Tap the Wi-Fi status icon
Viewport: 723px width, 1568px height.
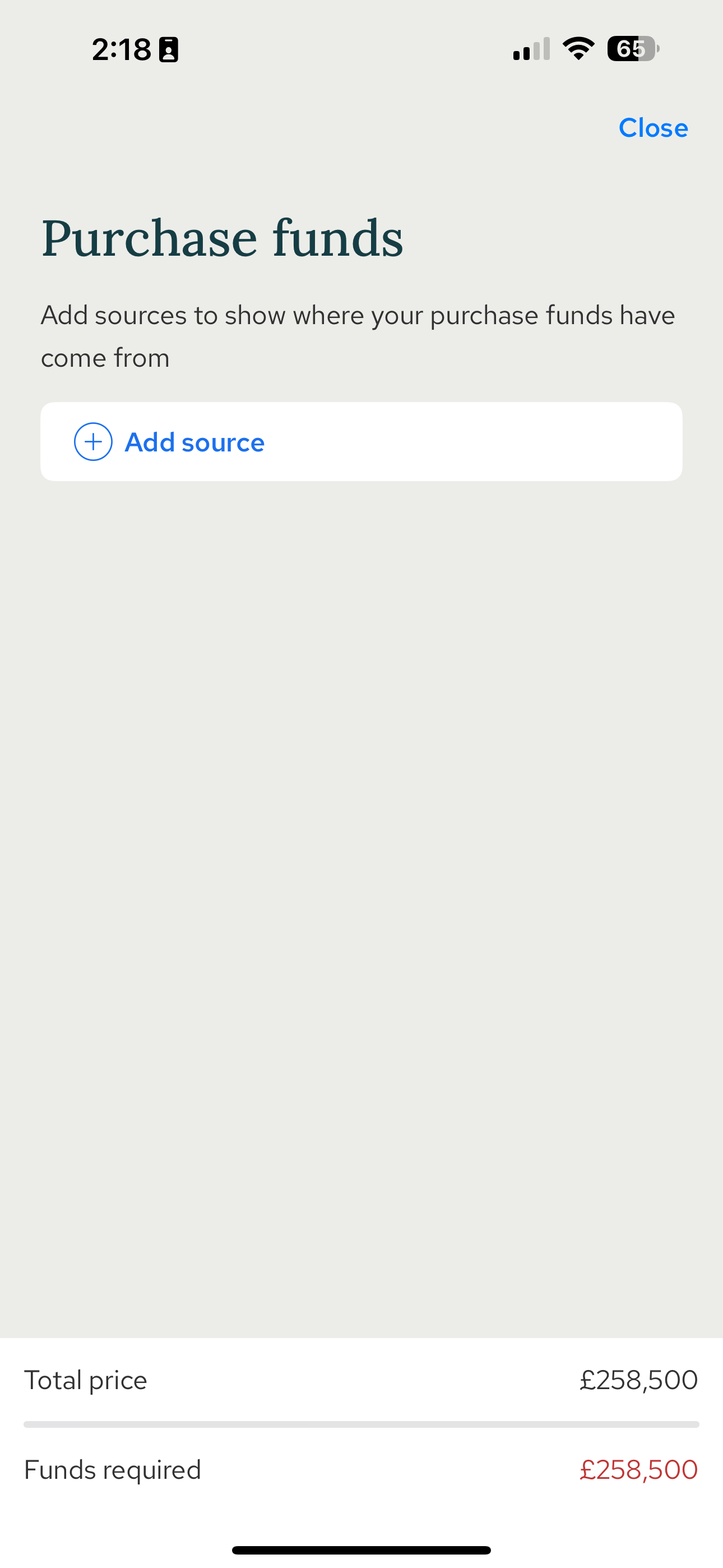point(579,49)
